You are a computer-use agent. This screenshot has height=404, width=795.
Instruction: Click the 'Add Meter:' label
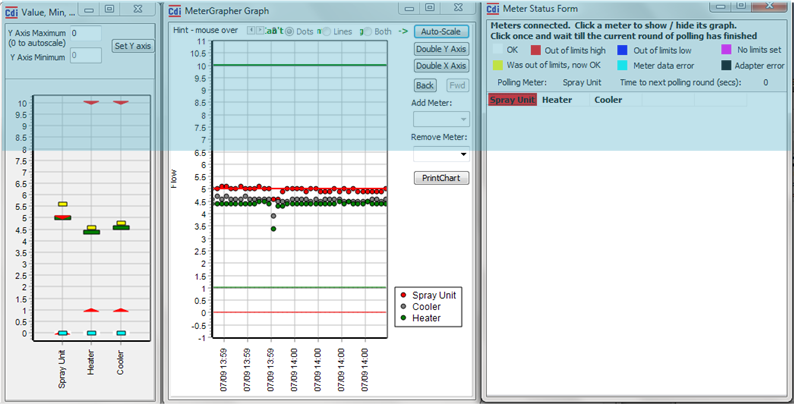[431, 103]
